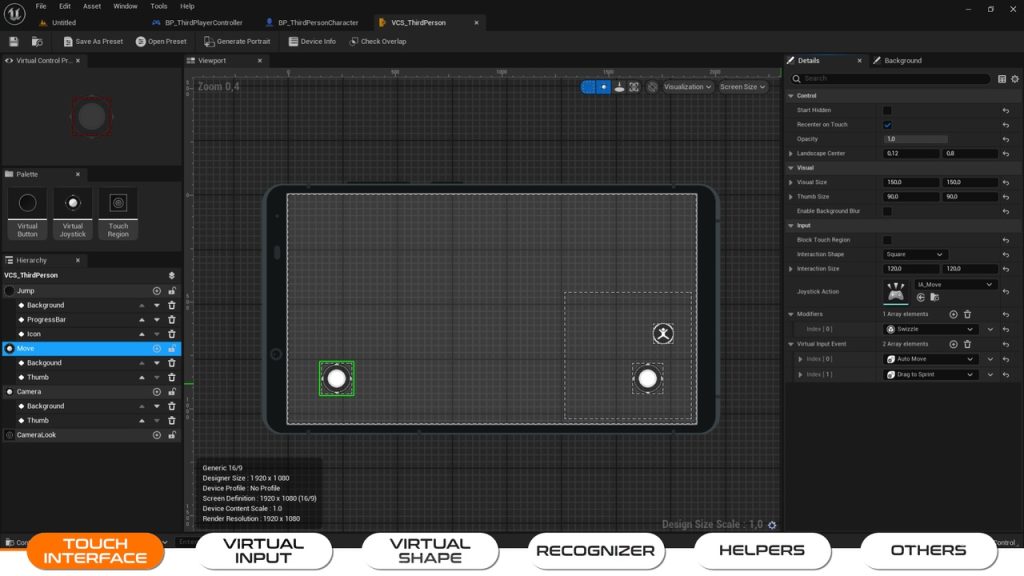Tick the Enable Background Blur checkbox
Viewport: 1024px width, 576px height.
click(x=887, y=211)
